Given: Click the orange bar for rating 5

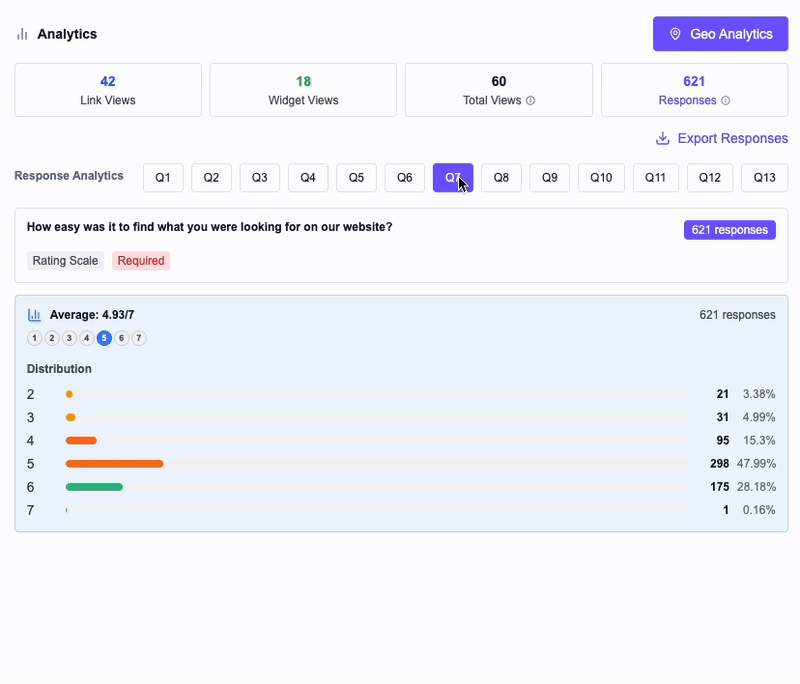Looking at the screenshot, I should (x=114, y=464).
